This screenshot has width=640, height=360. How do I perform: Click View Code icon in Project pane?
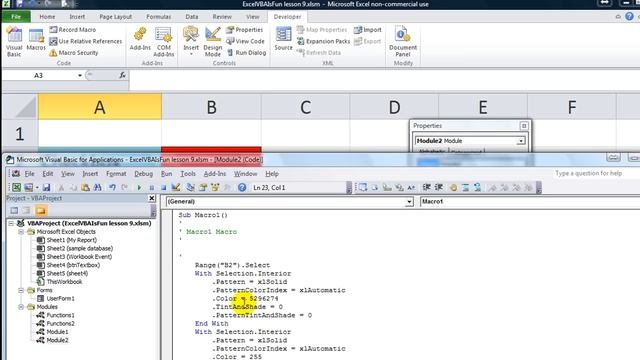point(14,211)
